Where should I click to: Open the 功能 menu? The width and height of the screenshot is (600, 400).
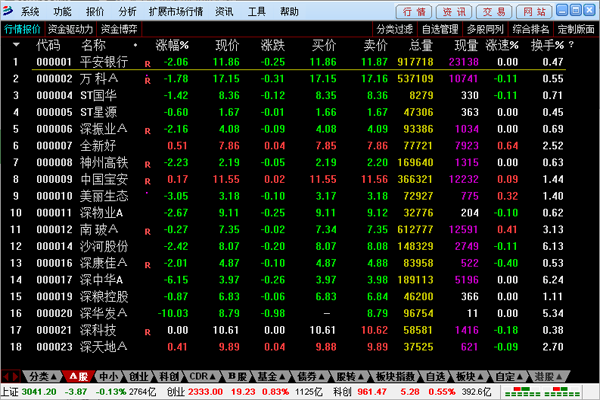(x=62, y=12)
